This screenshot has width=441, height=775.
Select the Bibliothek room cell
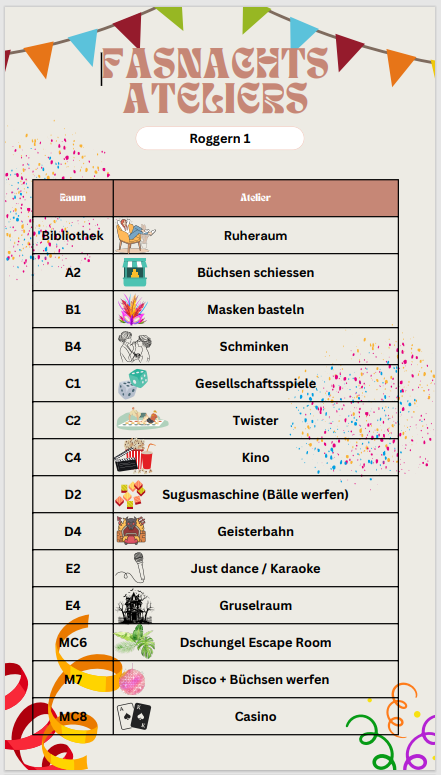pos(73,235)
